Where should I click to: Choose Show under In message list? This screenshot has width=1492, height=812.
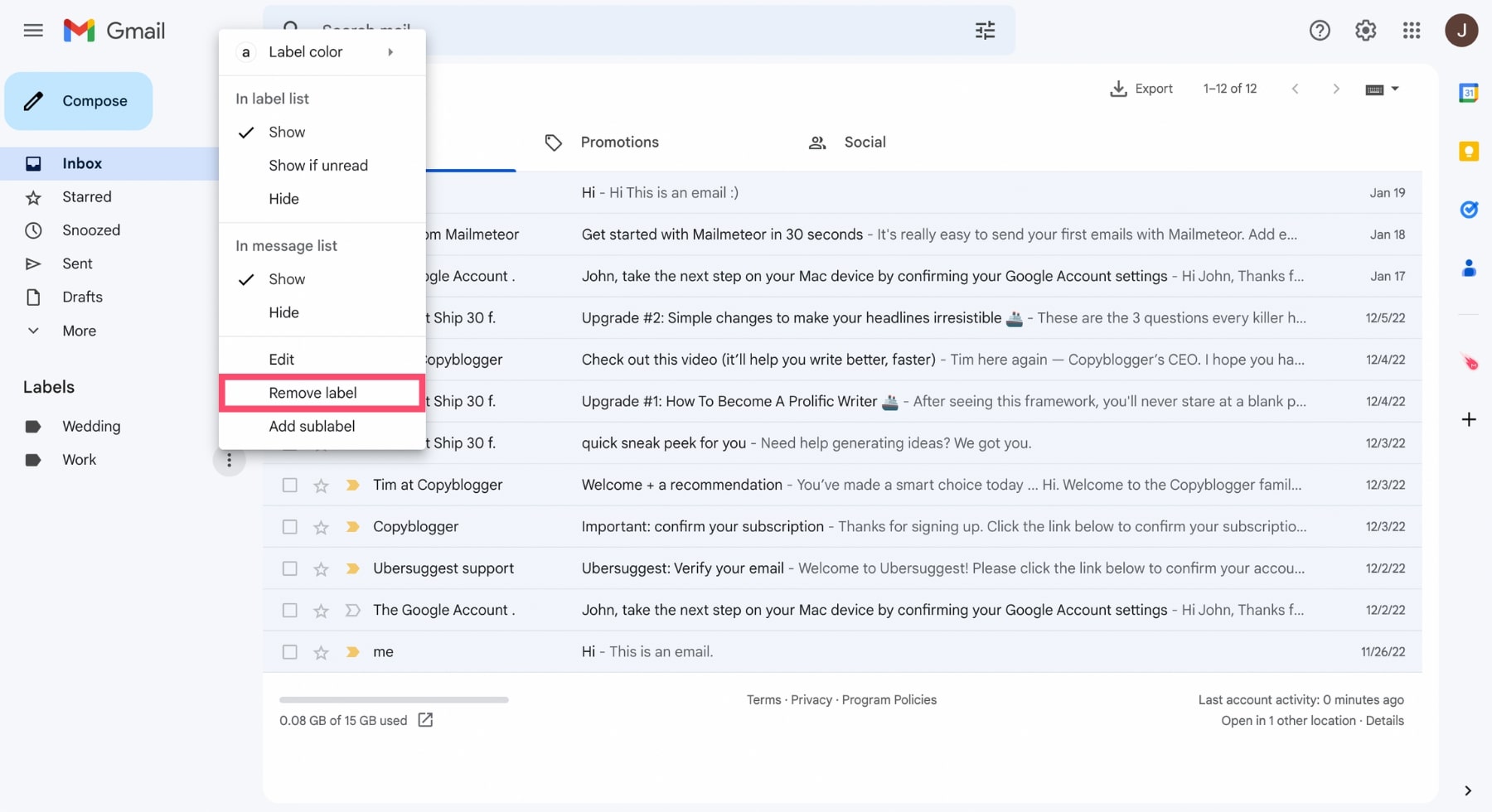click(x=322, y=279)
